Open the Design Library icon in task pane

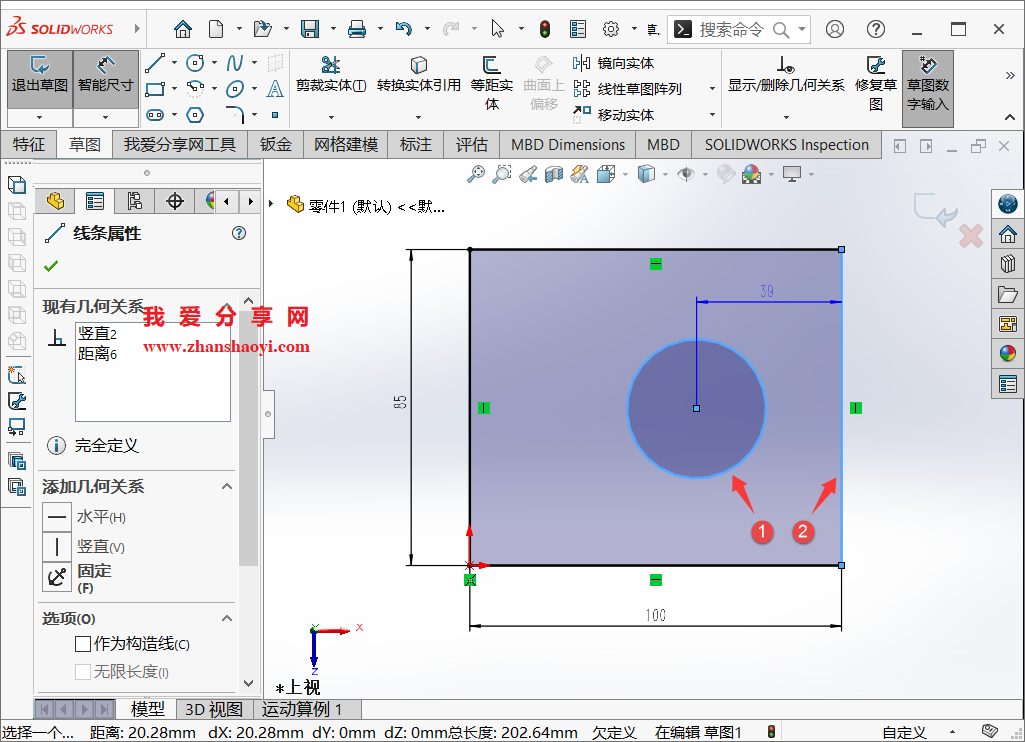pyautogui.click(x=1007, y=263)
